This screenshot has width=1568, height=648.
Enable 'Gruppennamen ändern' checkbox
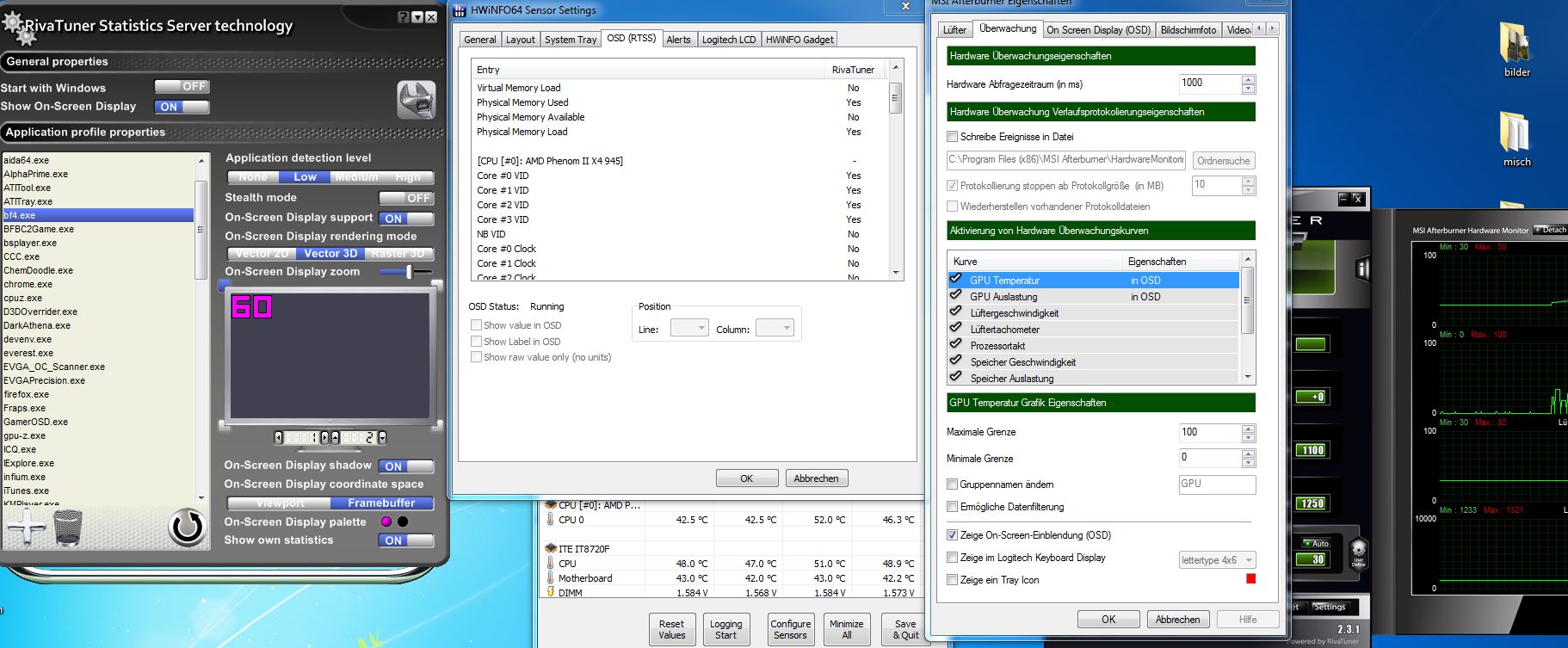pos(952,484)
